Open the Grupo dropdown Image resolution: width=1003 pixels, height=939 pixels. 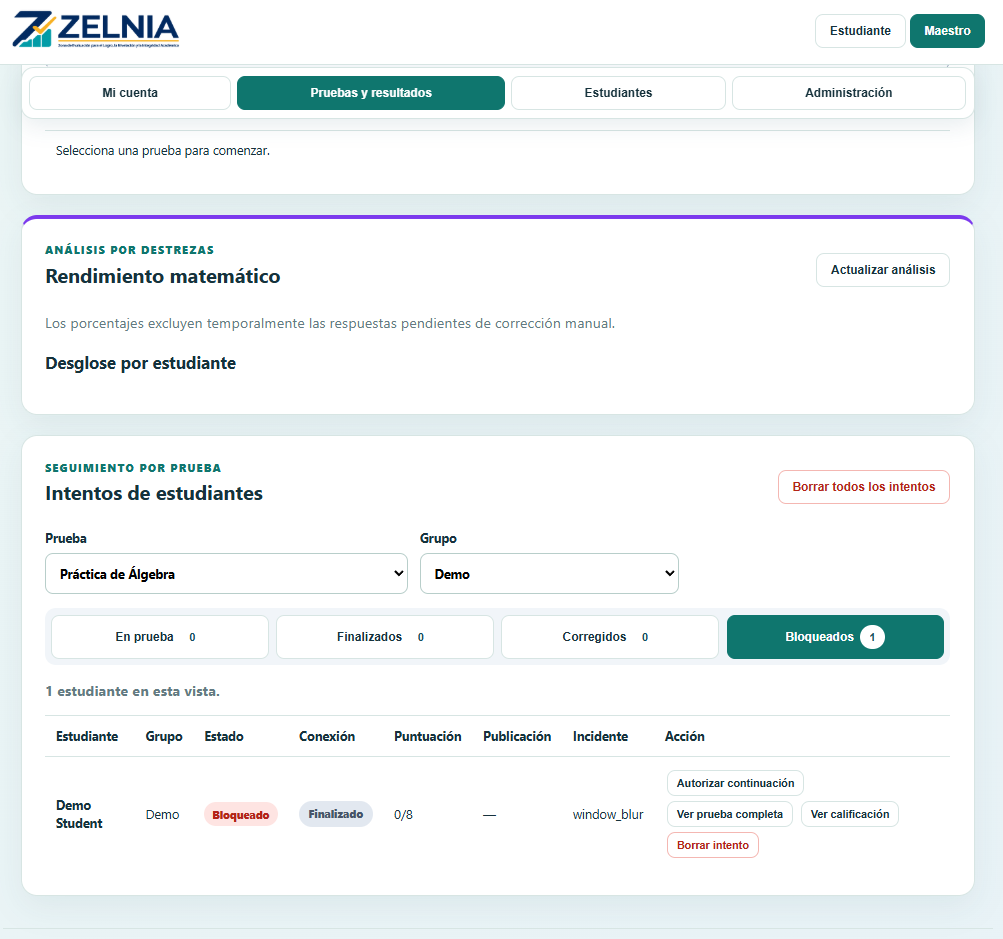point(549,574)
